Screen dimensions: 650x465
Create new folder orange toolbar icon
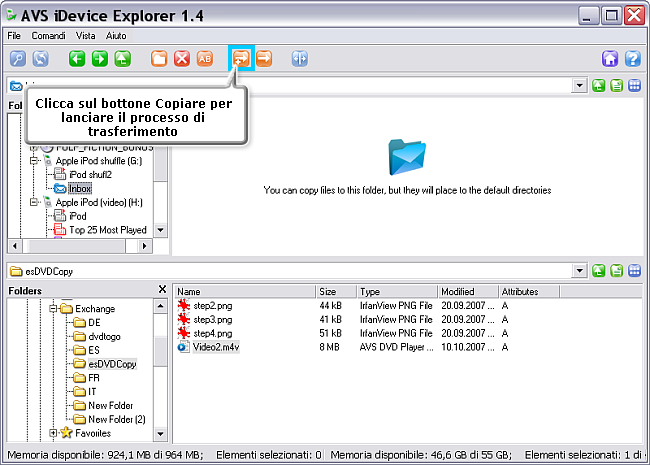159,58
